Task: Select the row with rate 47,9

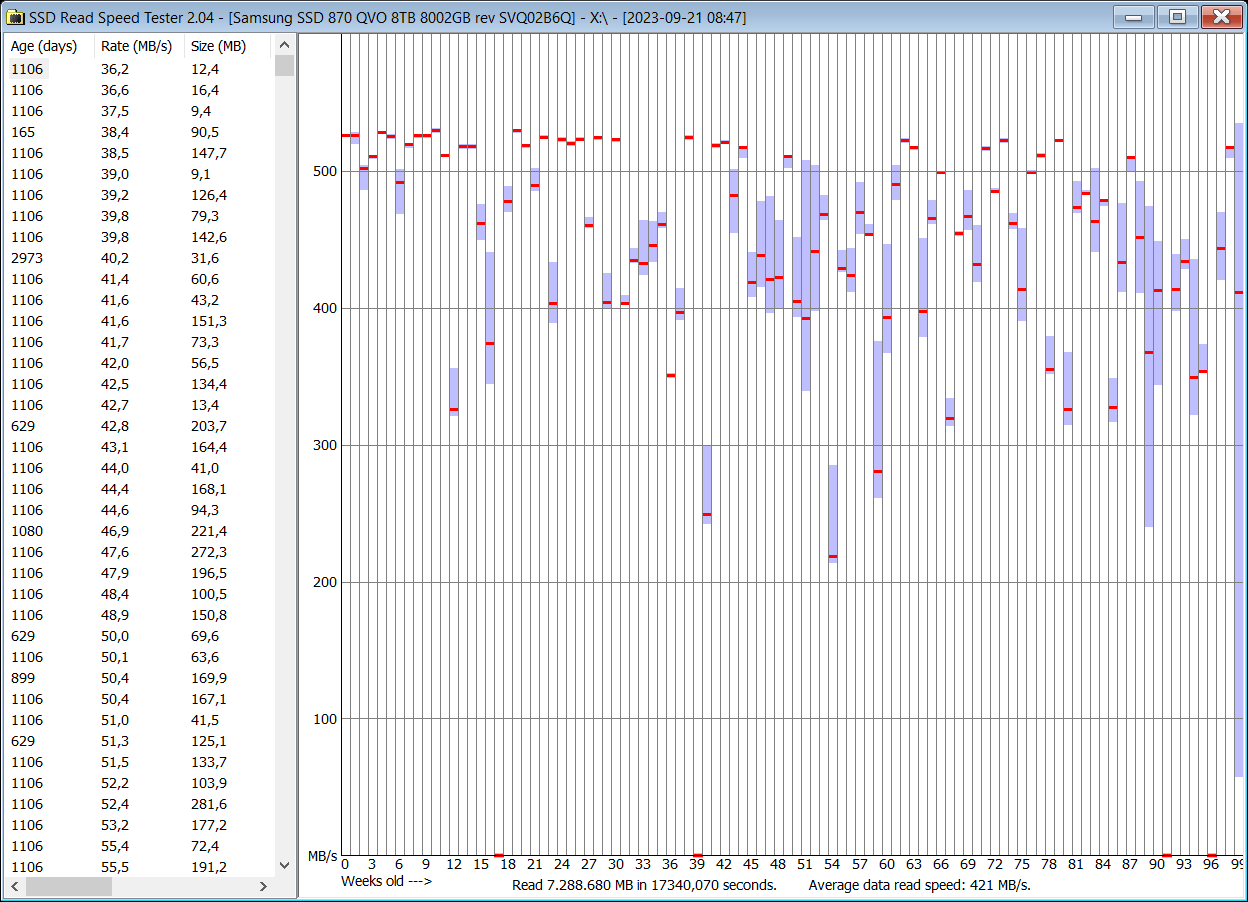Action: 140,573
